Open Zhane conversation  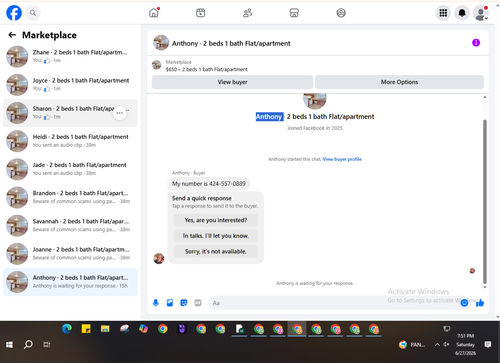click(70, 57)
